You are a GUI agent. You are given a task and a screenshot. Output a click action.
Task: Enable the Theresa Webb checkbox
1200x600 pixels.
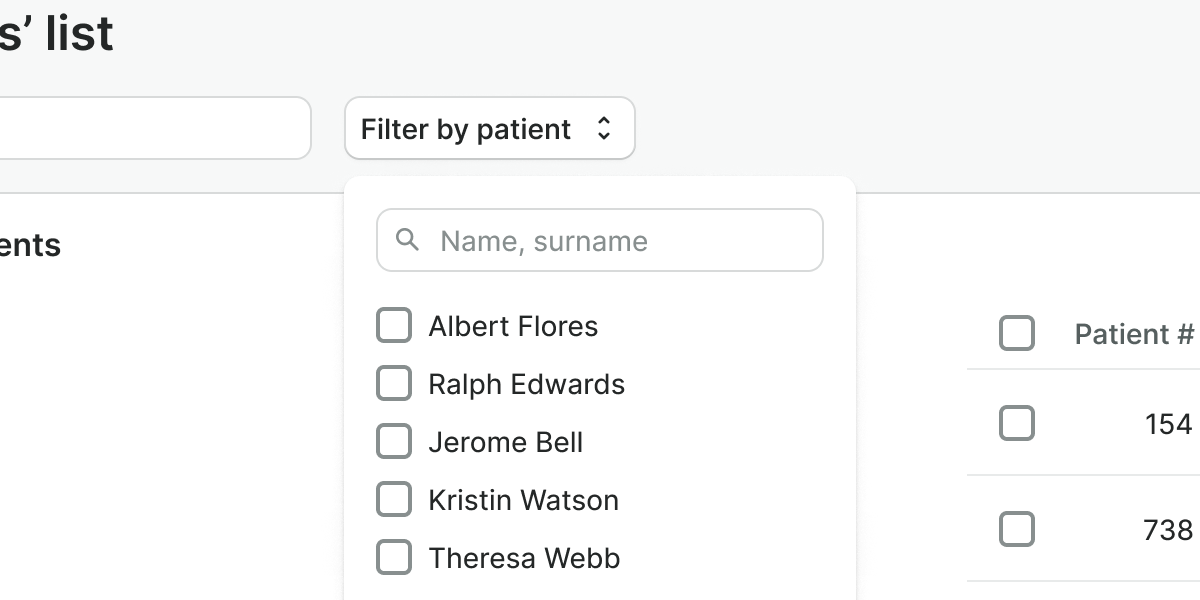coord(393,557)
